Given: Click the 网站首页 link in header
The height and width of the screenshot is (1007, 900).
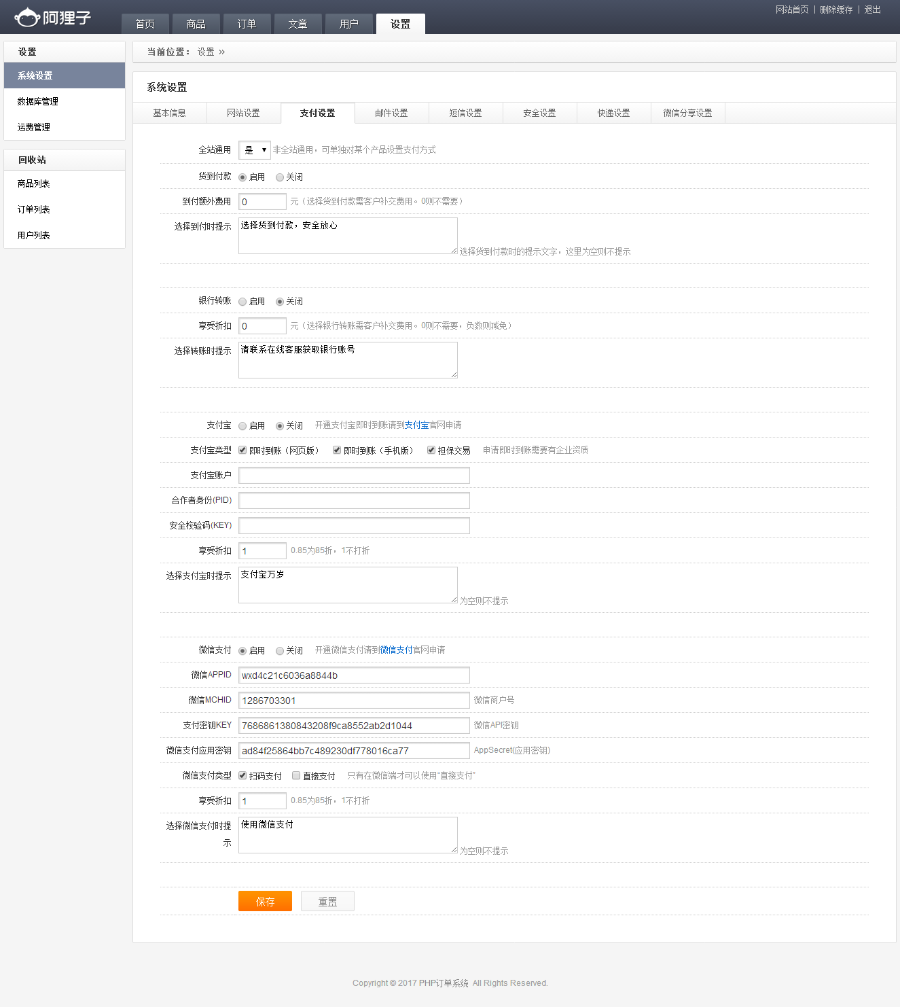Looking at the screenshot, I should click(791, 10).
